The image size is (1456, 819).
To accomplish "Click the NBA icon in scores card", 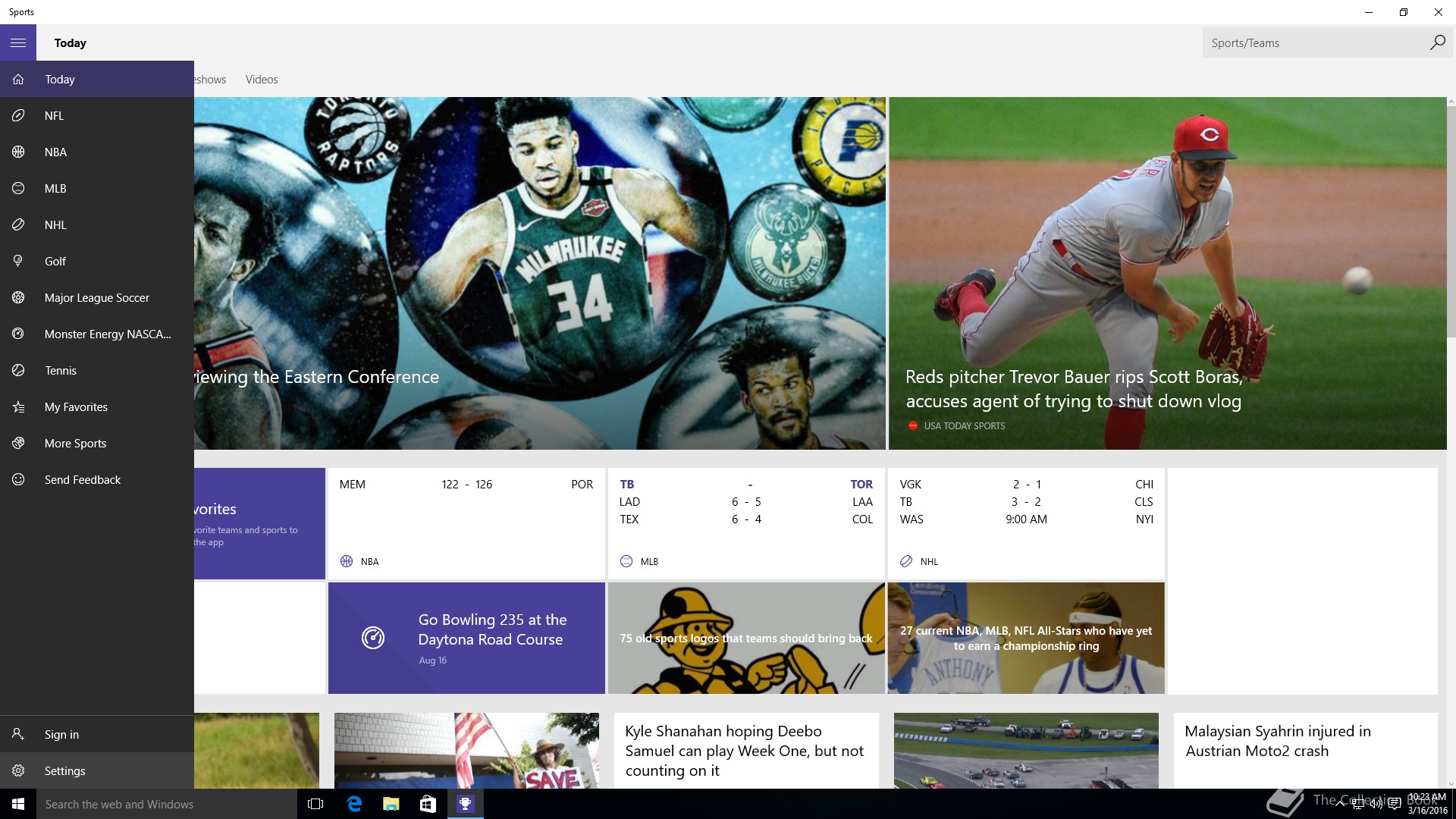I will point(347,562).
